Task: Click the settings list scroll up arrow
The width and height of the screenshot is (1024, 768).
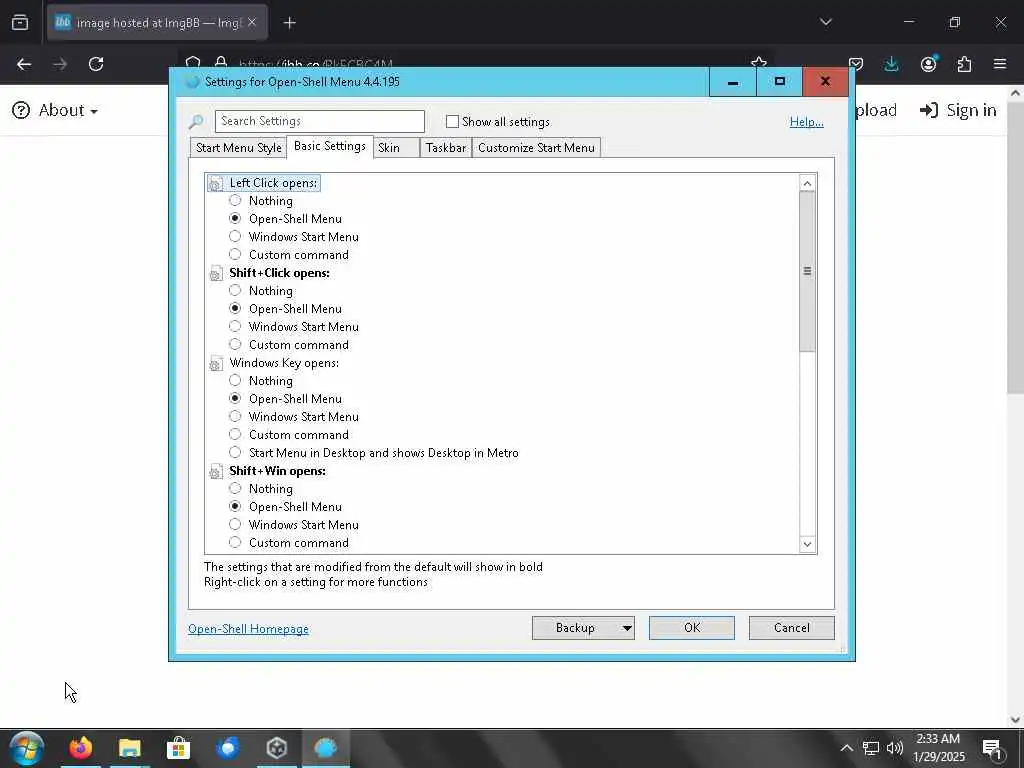Action: pos(807,184)
